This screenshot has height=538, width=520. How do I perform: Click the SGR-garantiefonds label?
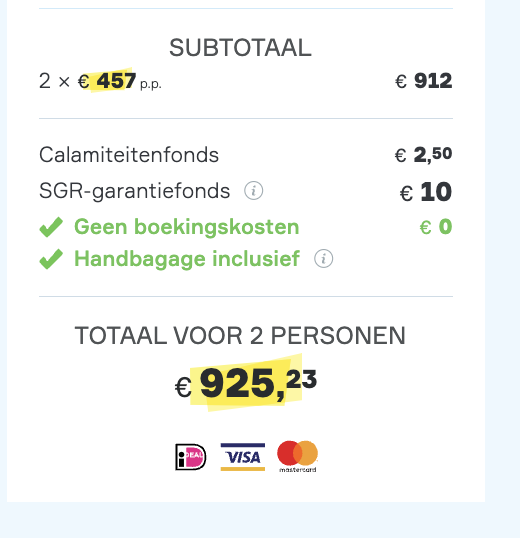(134, 191)
